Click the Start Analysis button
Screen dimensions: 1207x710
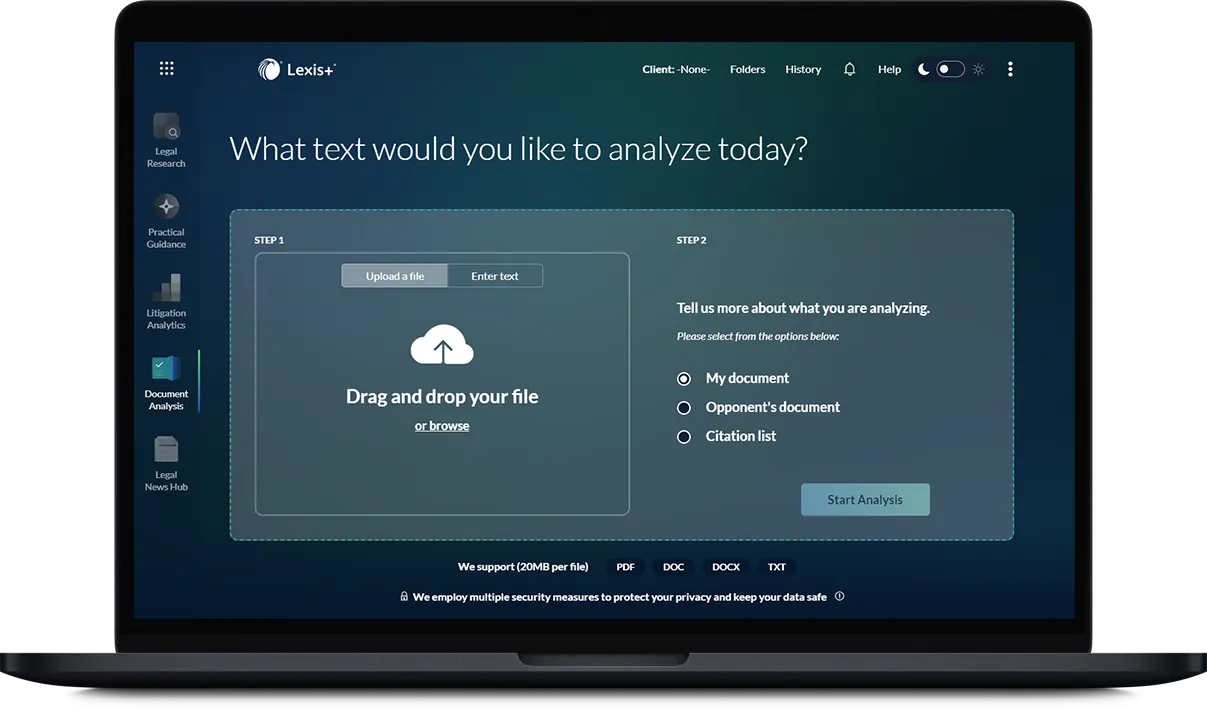(865, 500)
